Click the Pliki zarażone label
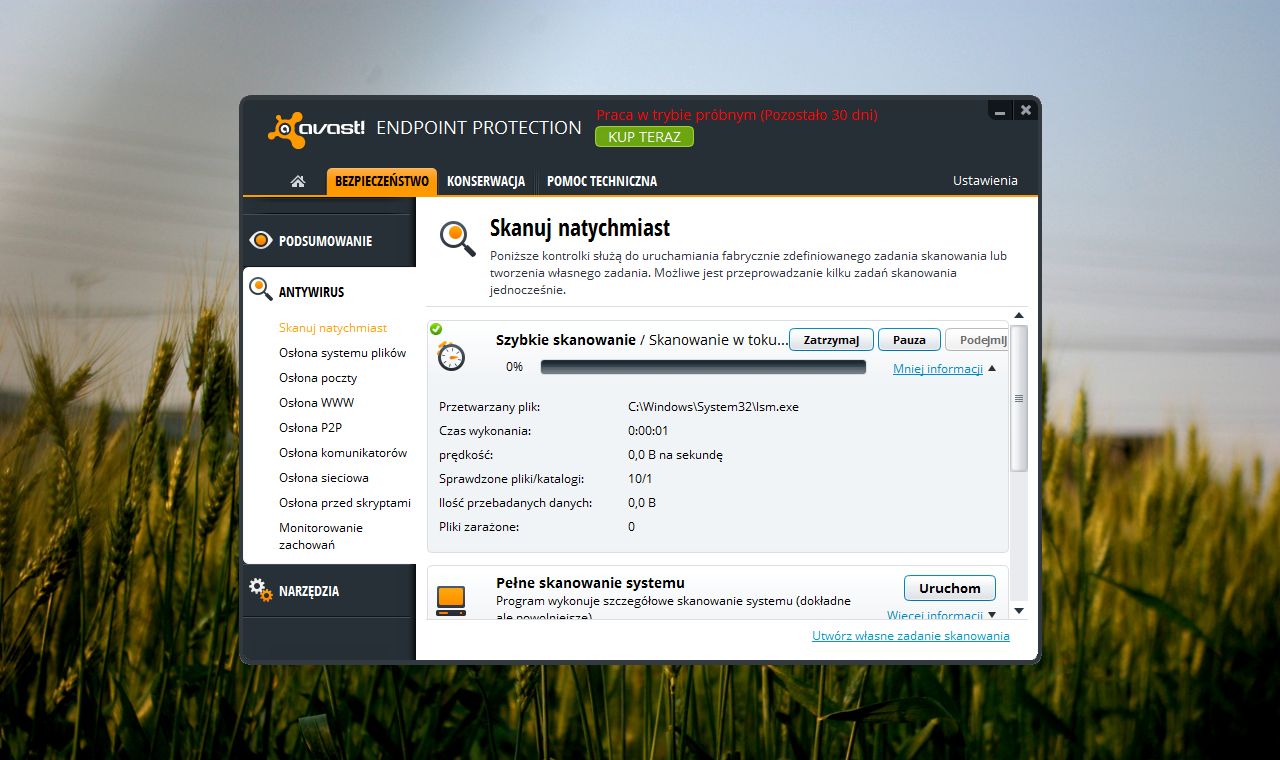This screenshot has height=760, width=1280. 479,527
